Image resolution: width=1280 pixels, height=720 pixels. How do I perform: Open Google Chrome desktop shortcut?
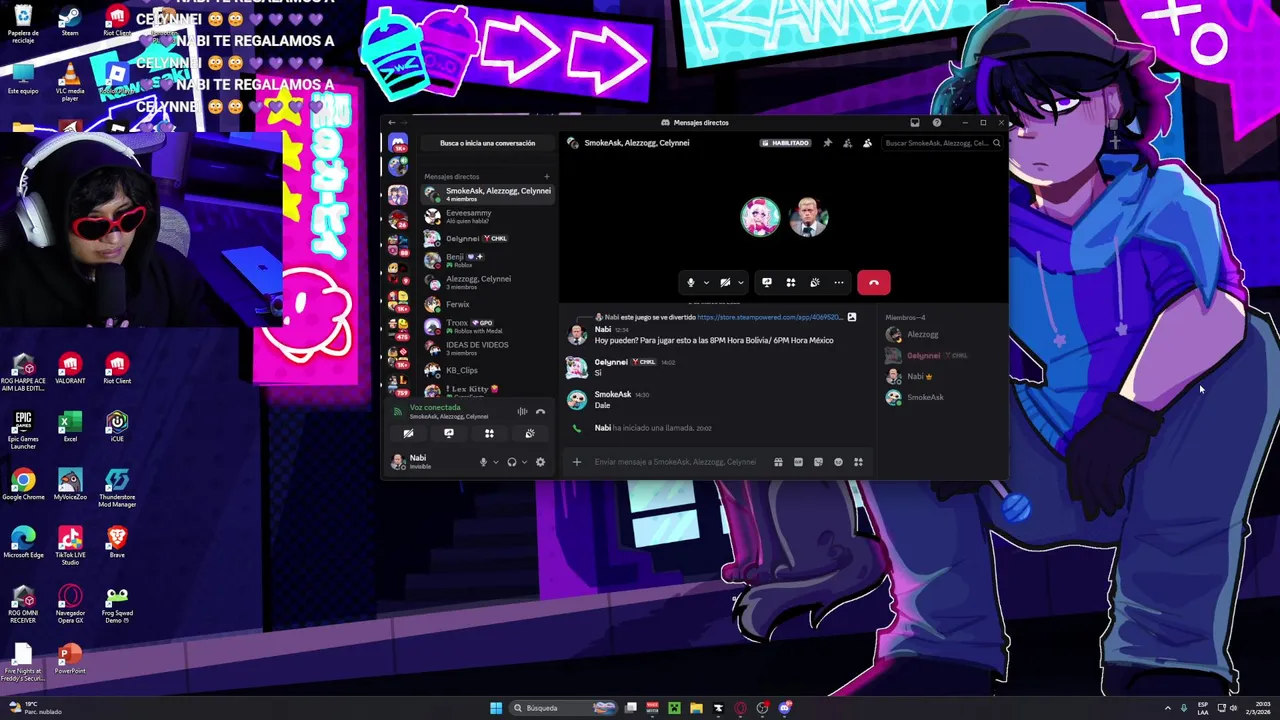pyautogui.click(x=23, y=486)
